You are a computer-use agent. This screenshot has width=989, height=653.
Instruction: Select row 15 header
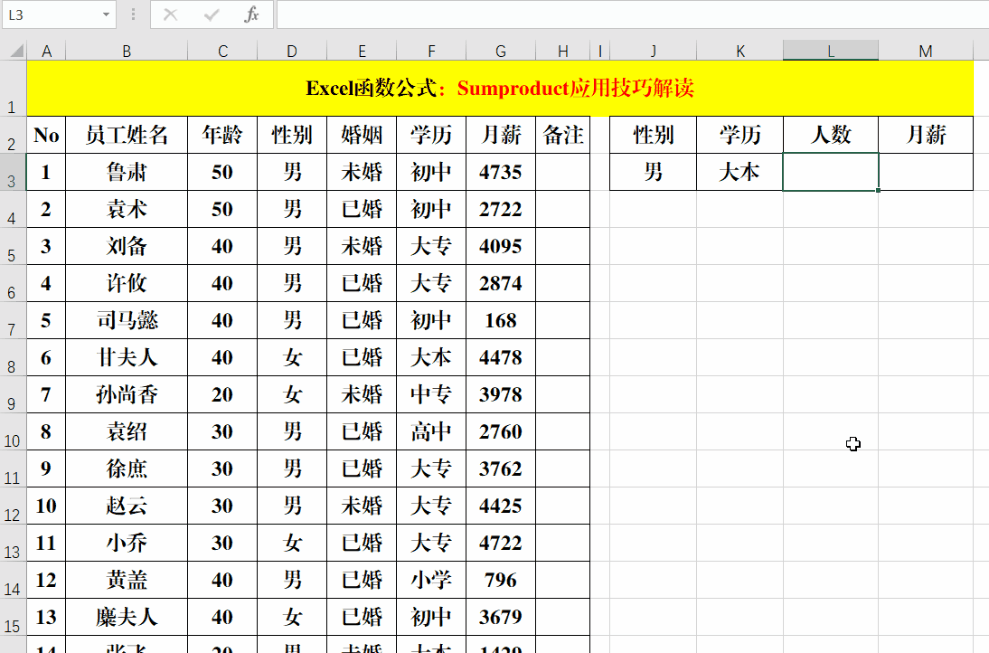tap(13, 617)
